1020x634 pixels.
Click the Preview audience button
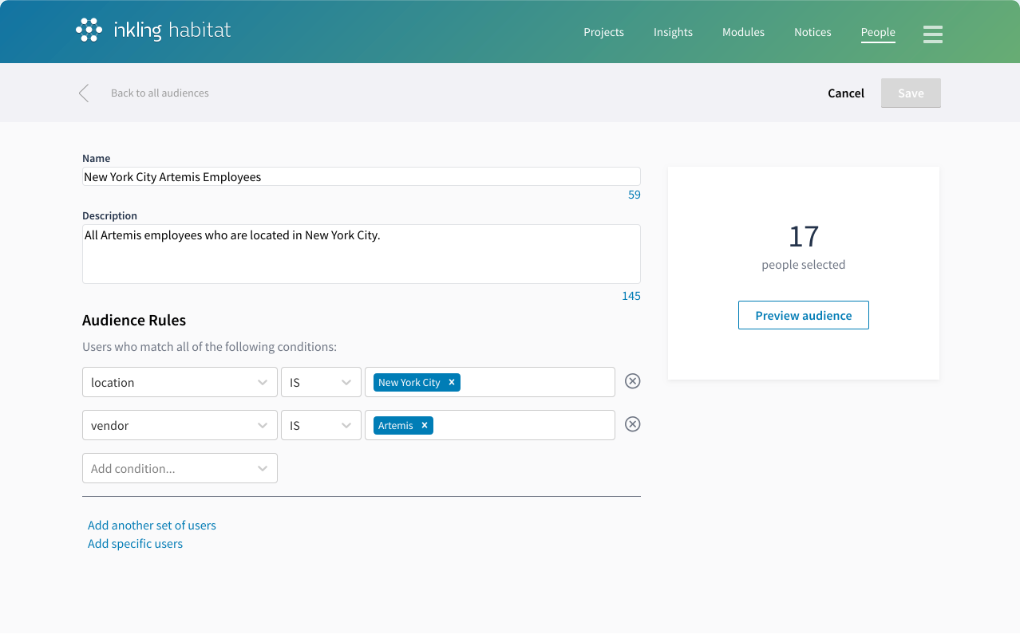(803, 315)
